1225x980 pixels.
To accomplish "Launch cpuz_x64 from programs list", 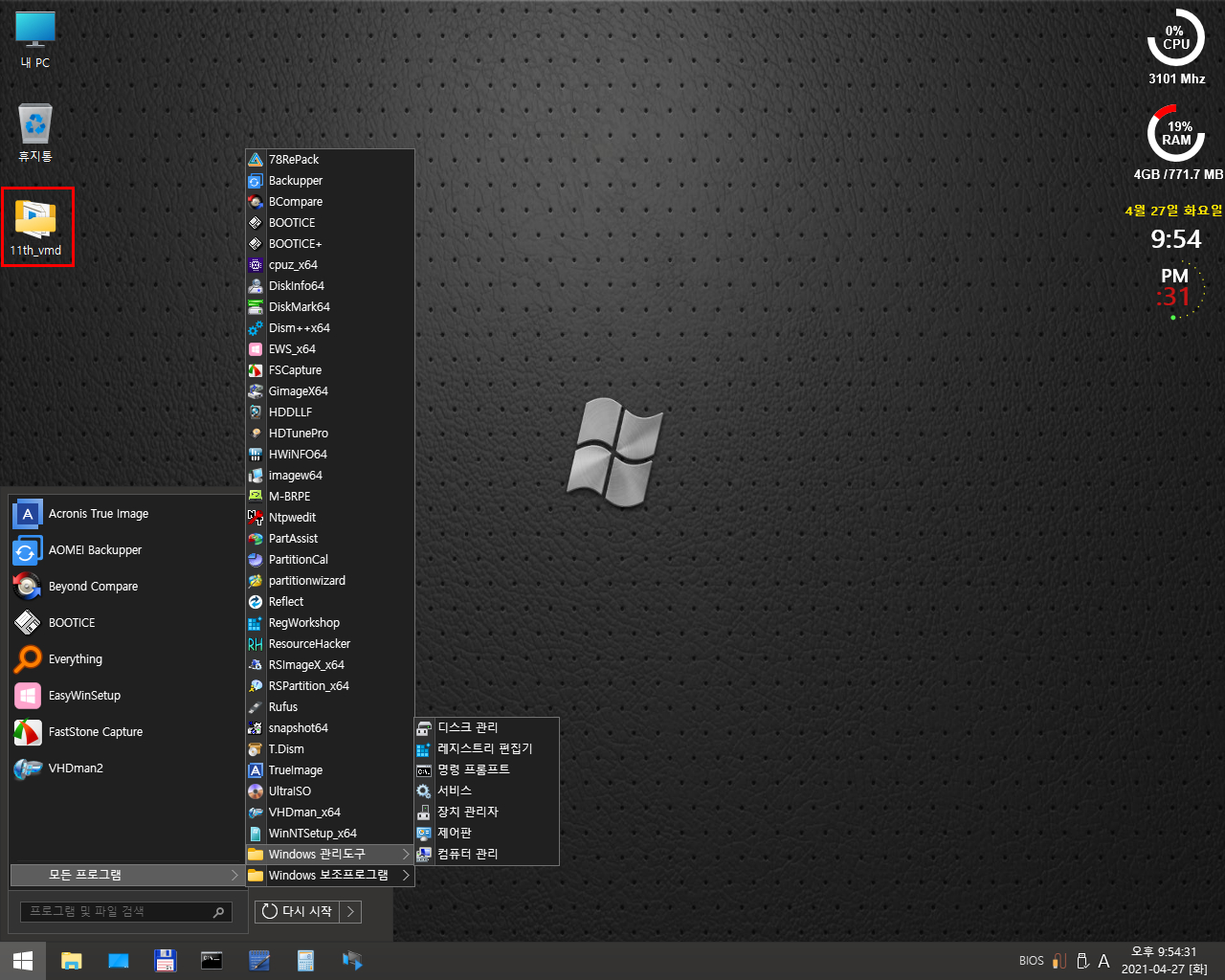I will pyautogui.click(x=330, y=265).
